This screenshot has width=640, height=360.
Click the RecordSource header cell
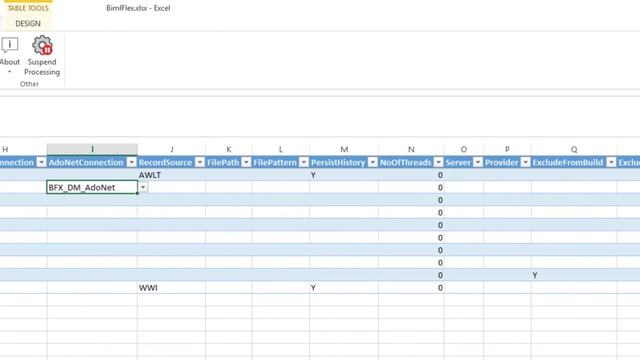[x=171, y=162]
